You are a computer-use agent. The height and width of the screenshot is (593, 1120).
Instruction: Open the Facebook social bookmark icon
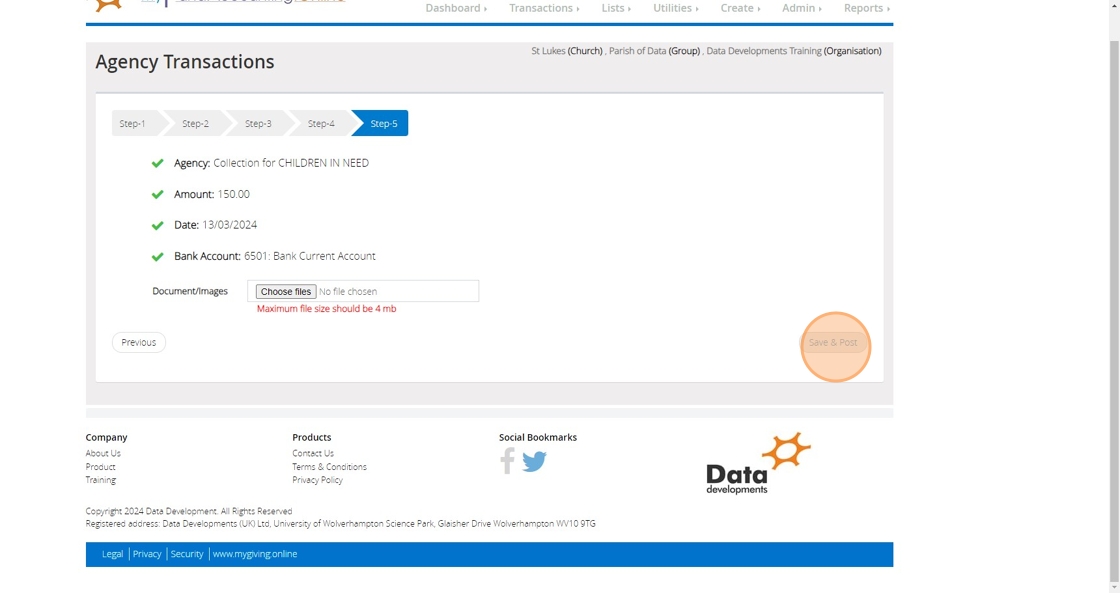click(x=507, y=461)
